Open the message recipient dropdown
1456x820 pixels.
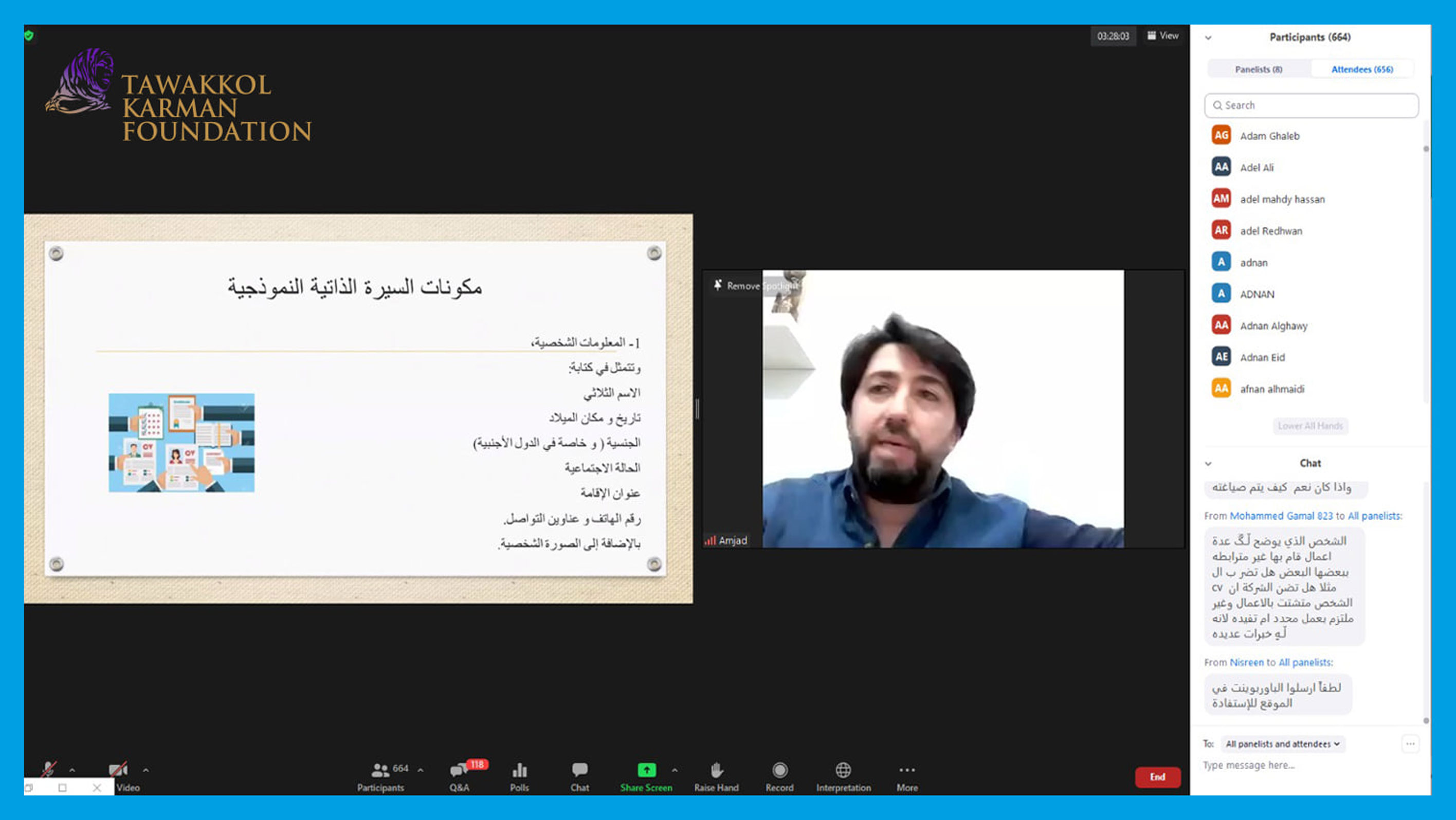1281,744
